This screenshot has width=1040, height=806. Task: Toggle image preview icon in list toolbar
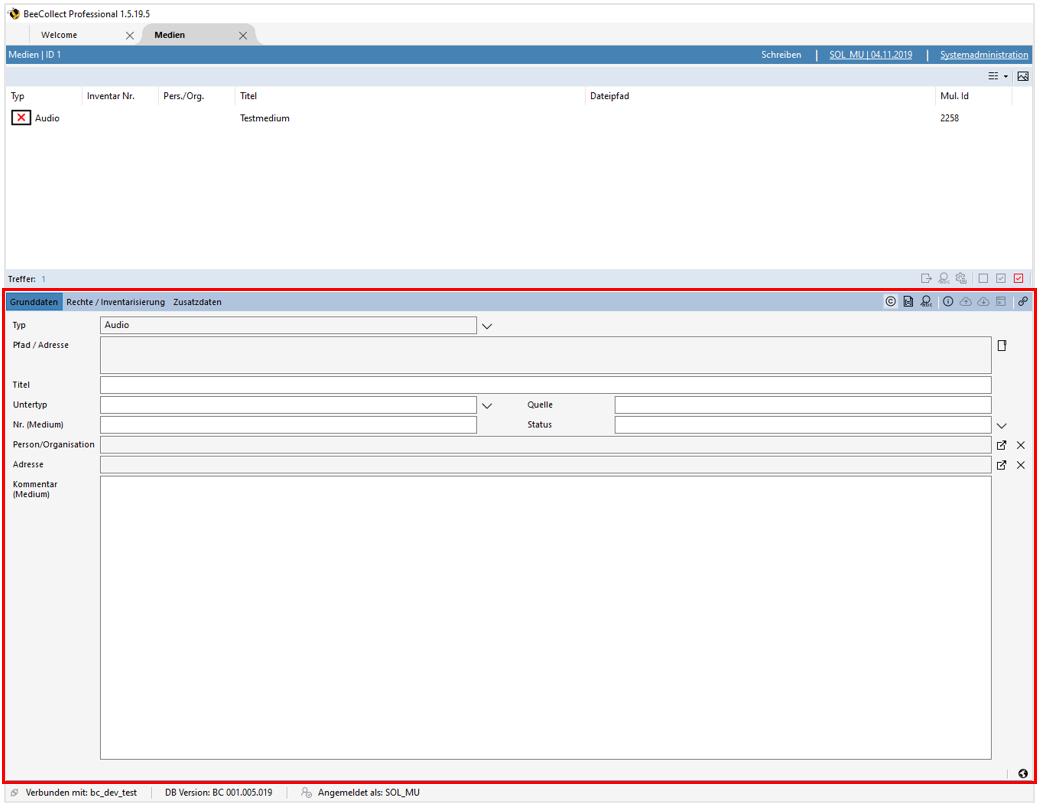tap(1023, 77)
